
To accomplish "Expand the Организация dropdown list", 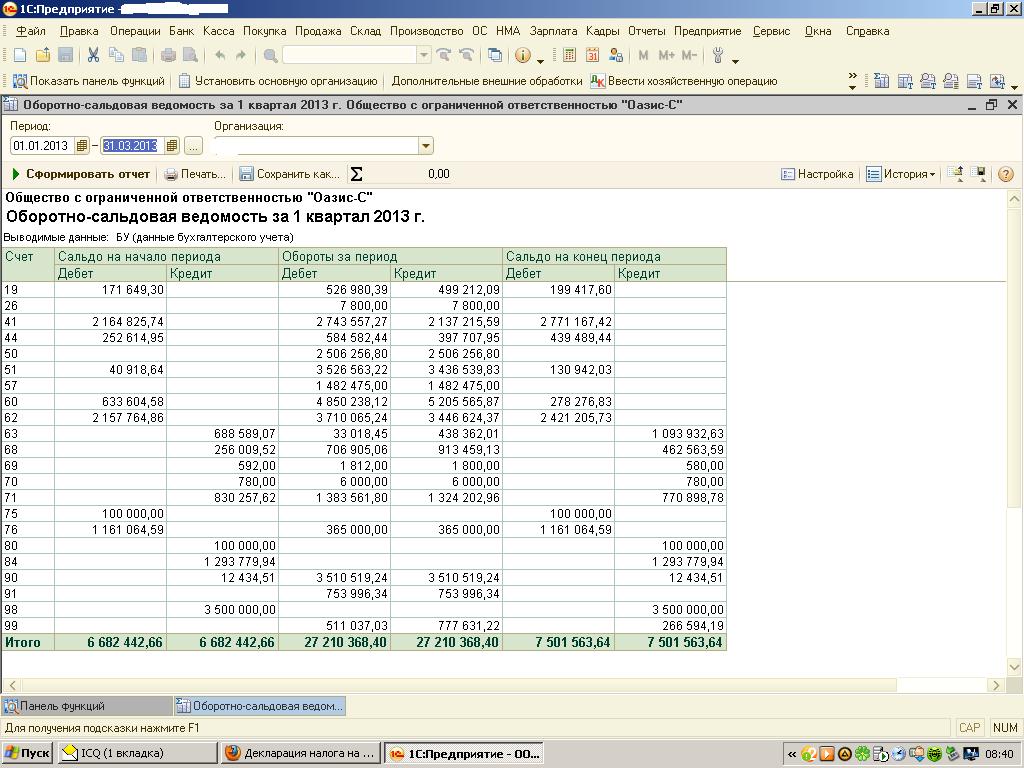I will [x=426, y=146].
